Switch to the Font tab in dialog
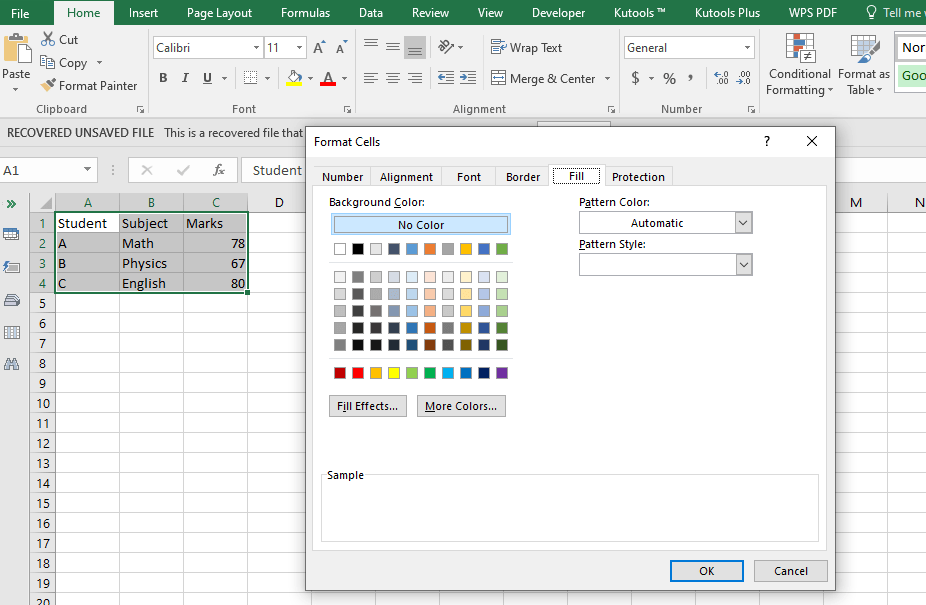The width and height of the screenshot is (926, 605). (469, 177)
